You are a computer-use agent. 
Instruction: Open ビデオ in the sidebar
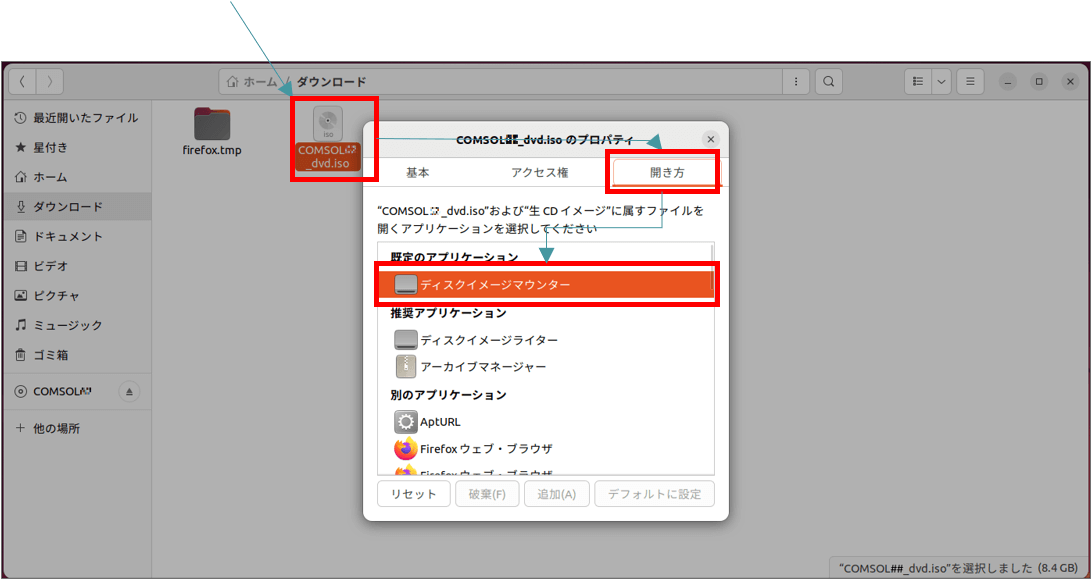click(76, 266)
